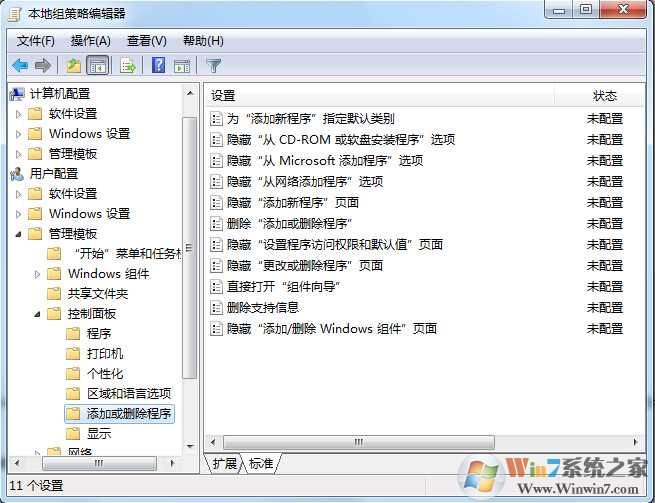Click policy icon for 隐藏"更改或删除程序"页面

tap(216, 266)
